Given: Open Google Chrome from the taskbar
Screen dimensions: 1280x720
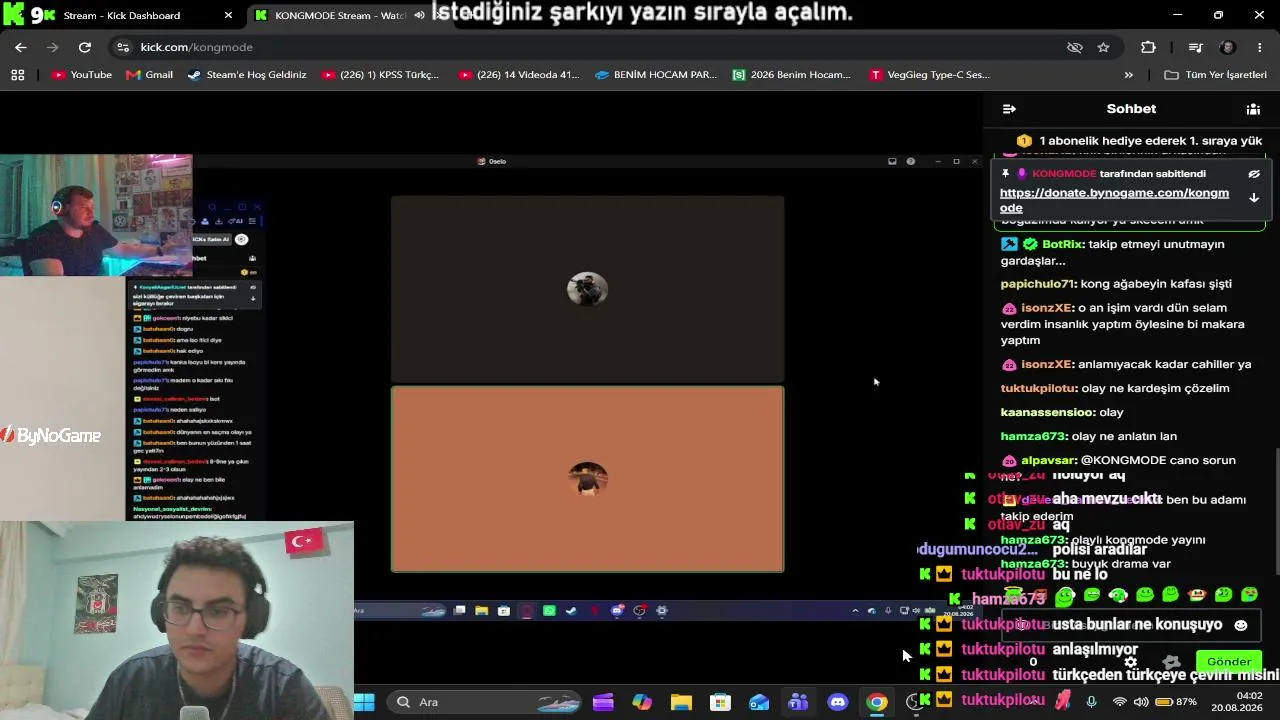Looking at the screenshot, I should tap(876, 702).
